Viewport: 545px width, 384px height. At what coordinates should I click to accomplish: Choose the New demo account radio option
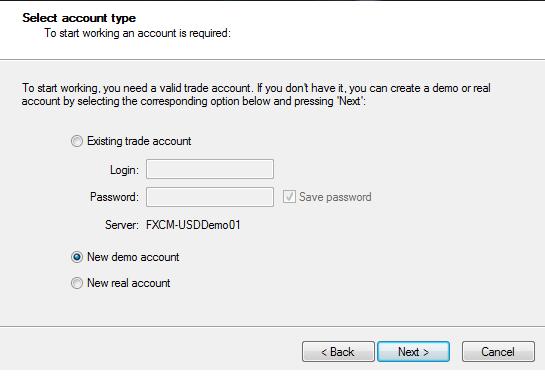click(x=77, y=257)
